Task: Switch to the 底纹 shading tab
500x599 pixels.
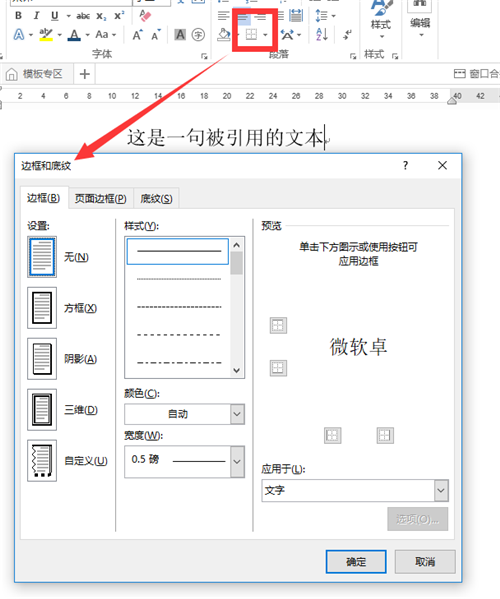Action: pos(156,199)
